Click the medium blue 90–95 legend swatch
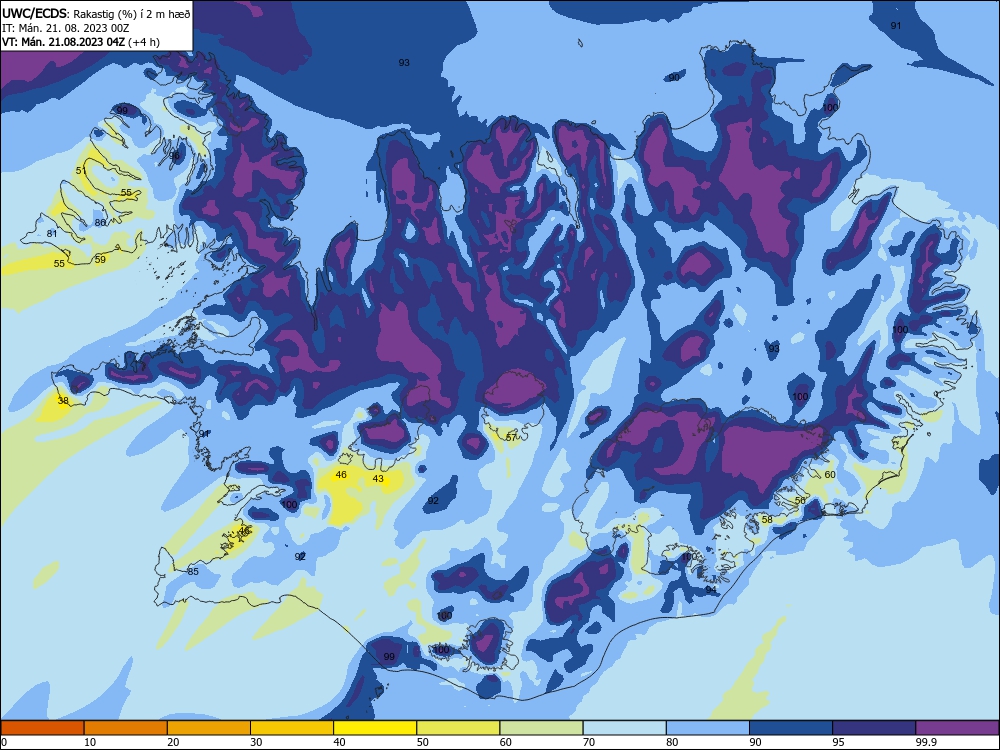This screenshot has width=1000, height=750. tap(791, 728)
